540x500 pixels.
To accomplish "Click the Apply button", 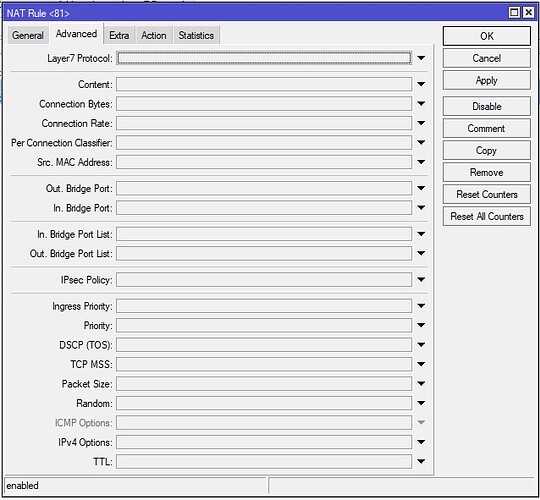I will [x=486, y=80].
